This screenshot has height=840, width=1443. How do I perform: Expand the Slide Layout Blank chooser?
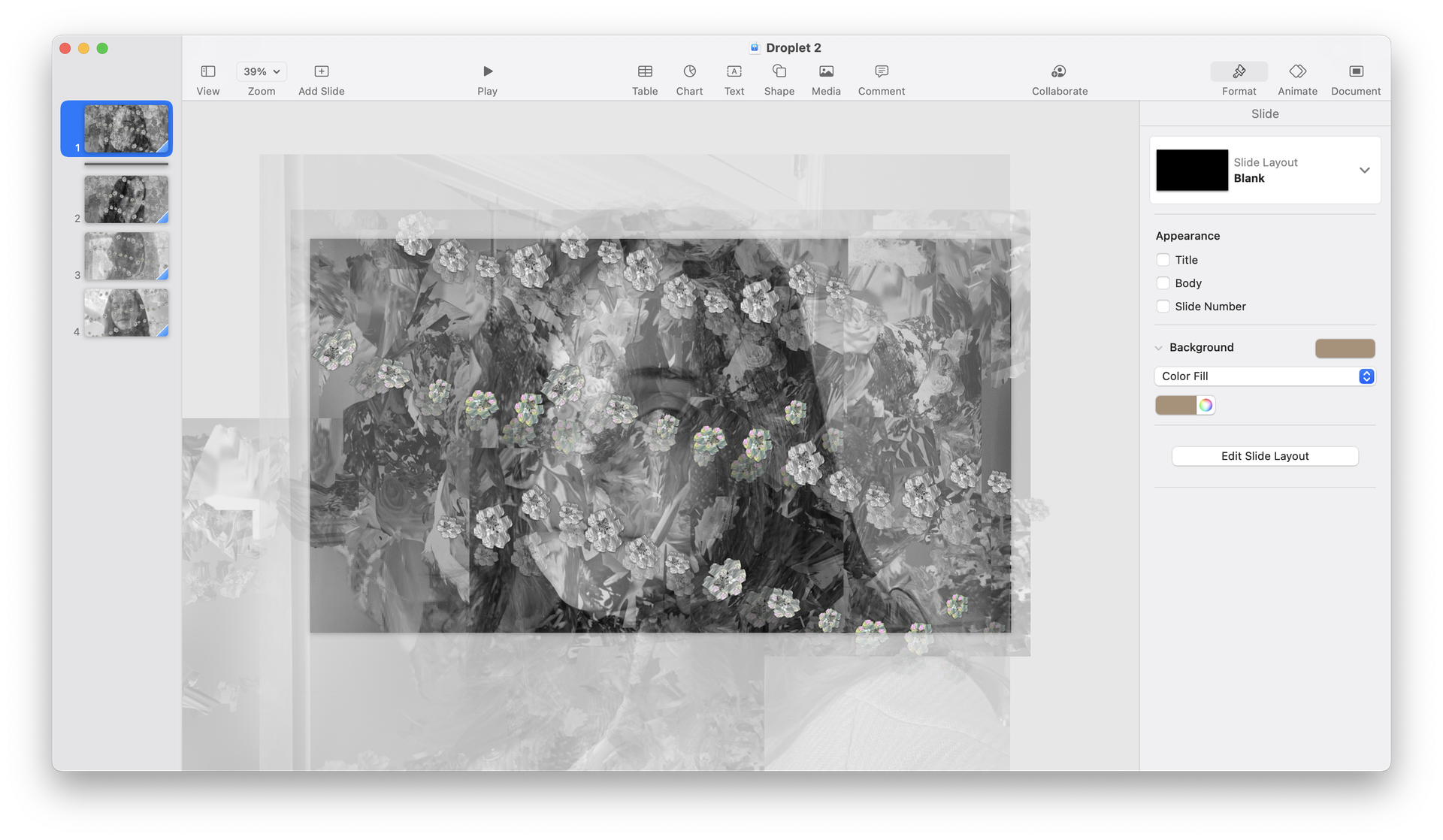tap(1364, 171)
